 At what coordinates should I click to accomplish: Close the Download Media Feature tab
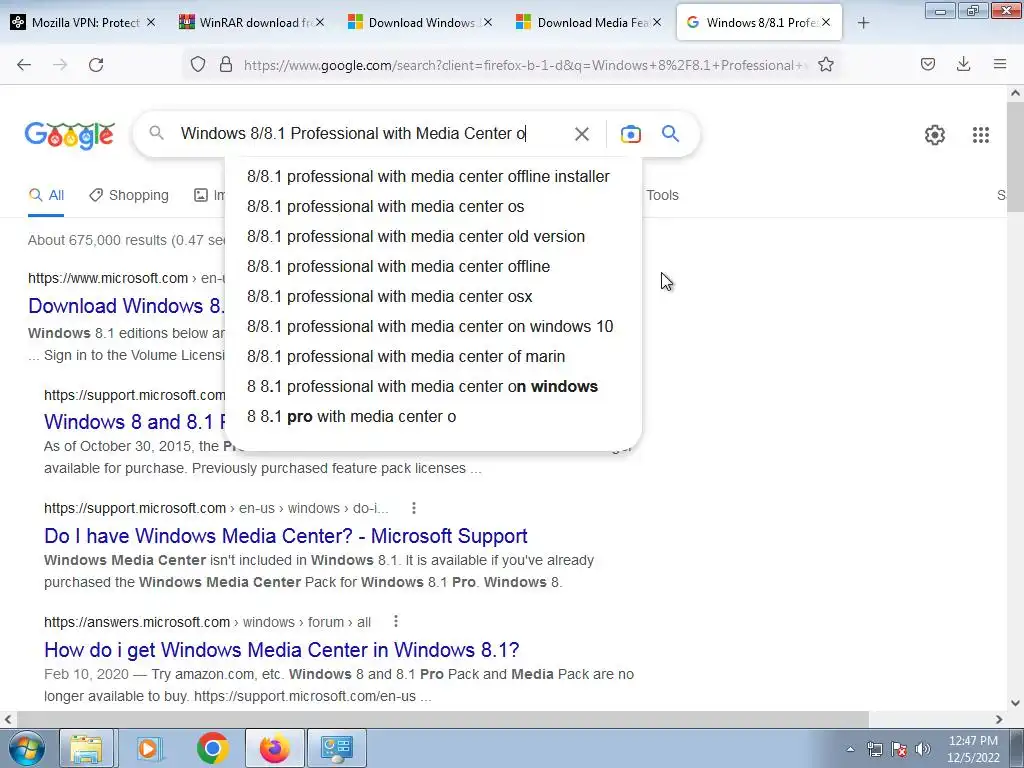(x=657, y=22)
